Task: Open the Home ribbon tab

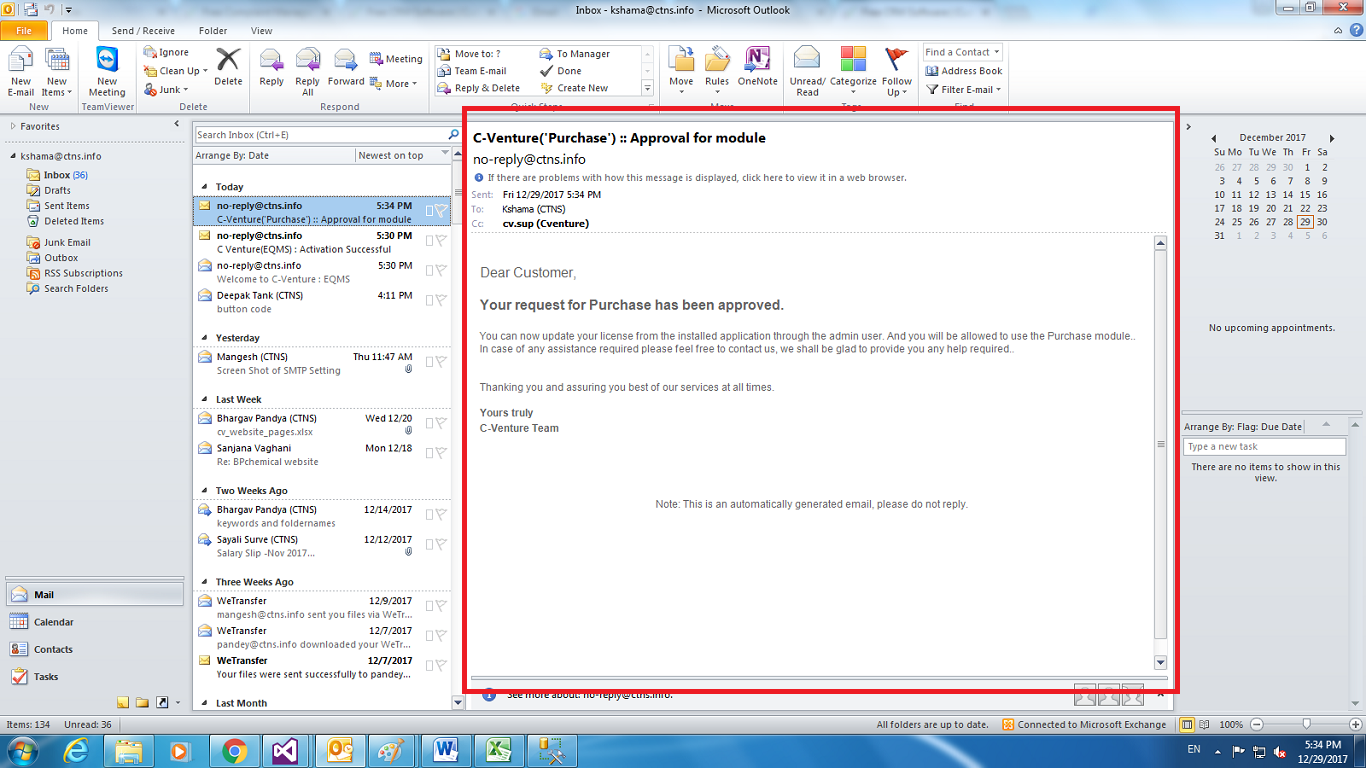Action: point(75,31)
